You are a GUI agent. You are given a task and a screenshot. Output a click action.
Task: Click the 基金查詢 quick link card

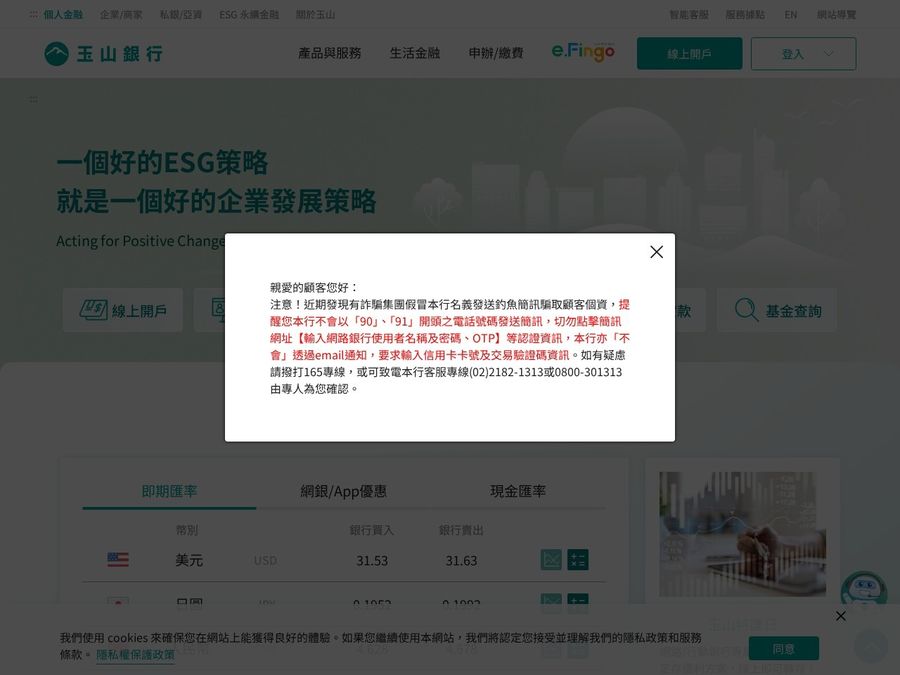777,310
